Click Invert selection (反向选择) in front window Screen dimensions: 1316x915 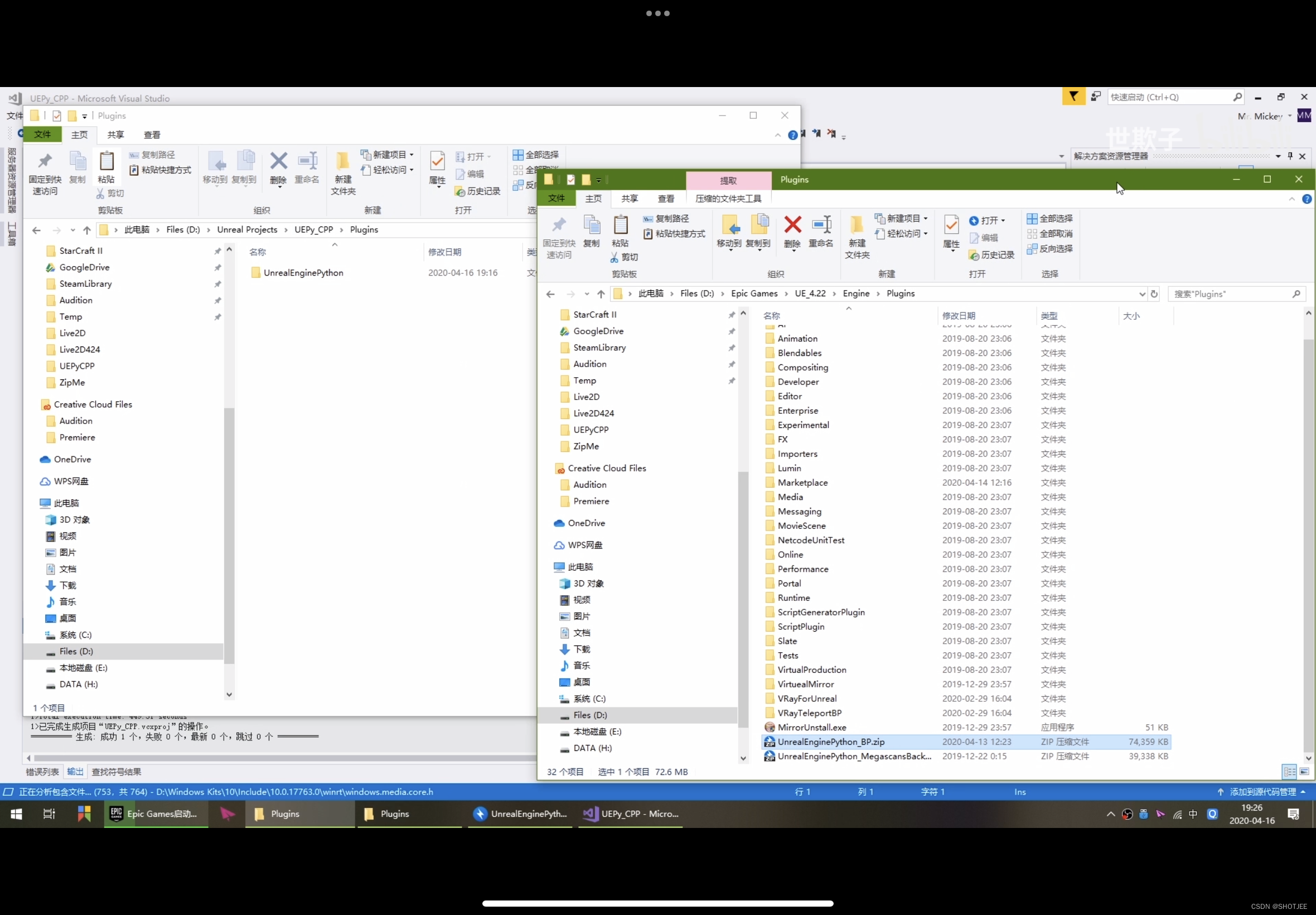[1049, 248]
